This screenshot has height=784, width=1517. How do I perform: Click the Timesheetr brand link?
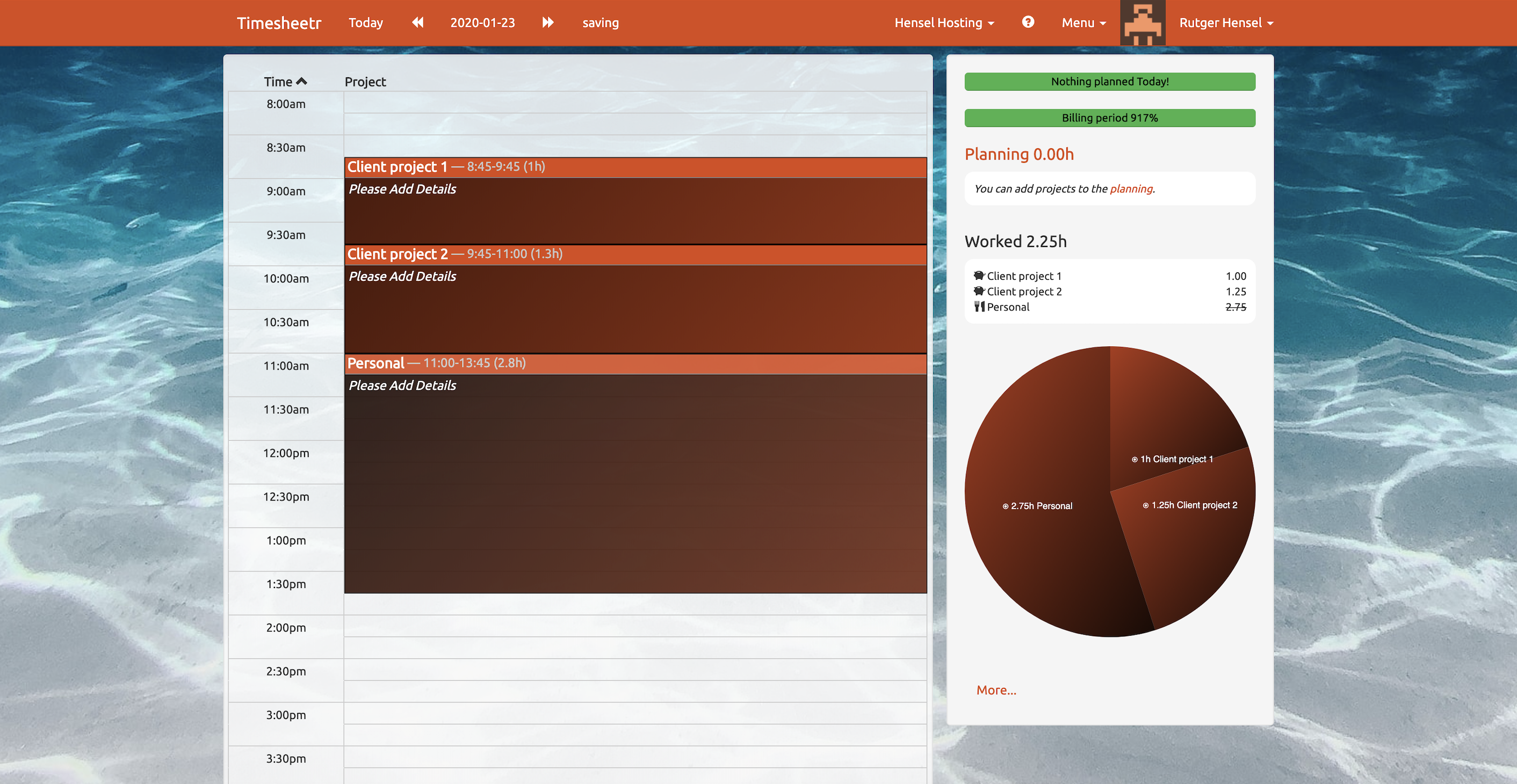point(279,23)
